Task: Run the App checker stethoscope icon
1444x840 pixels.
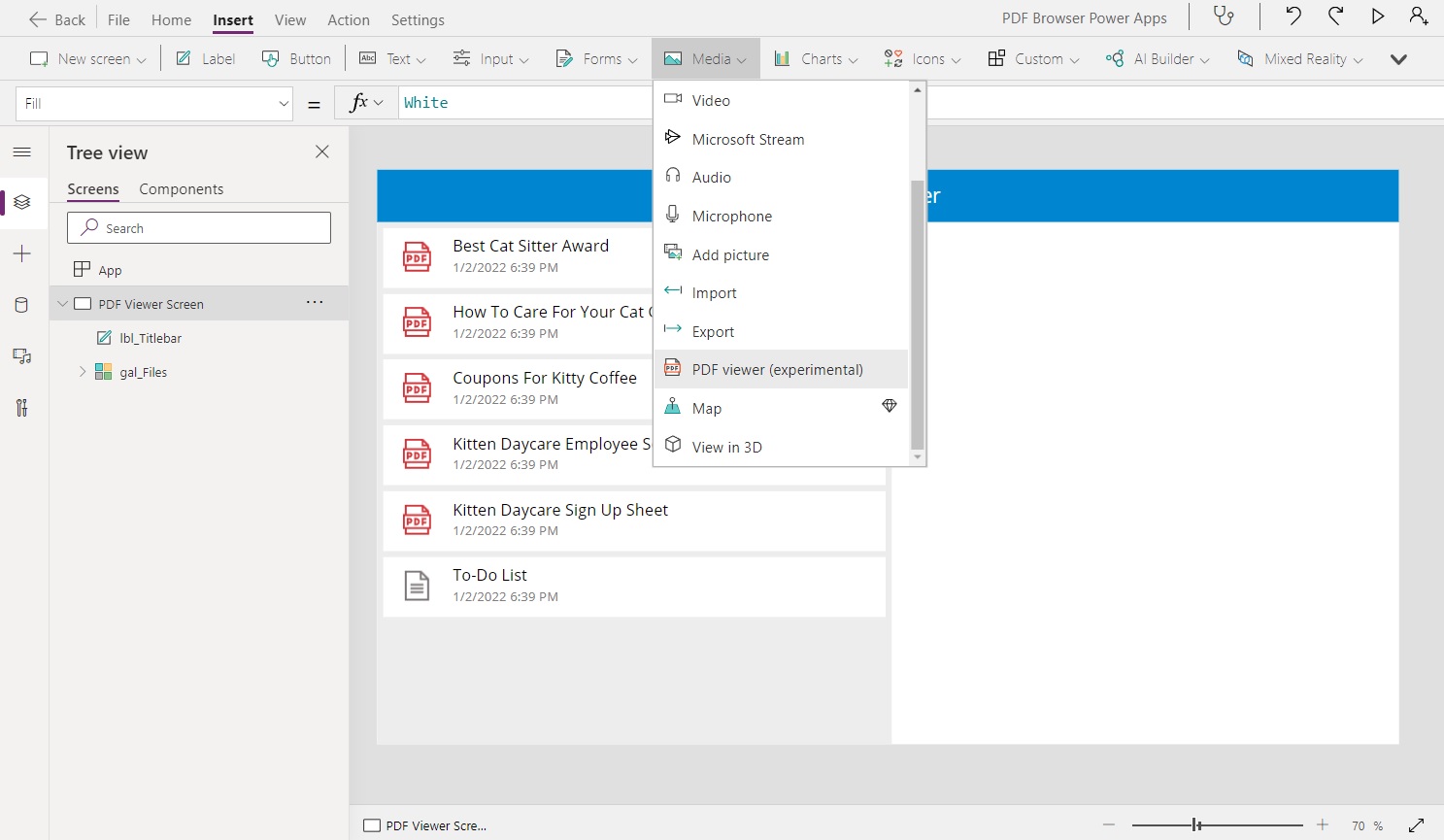Action: point(1223,17)
